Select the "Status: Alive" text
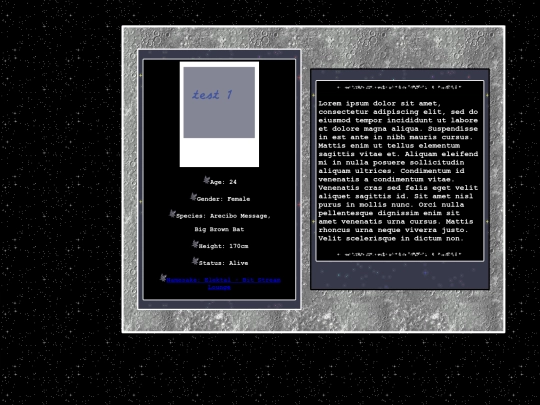 (224, 263)
